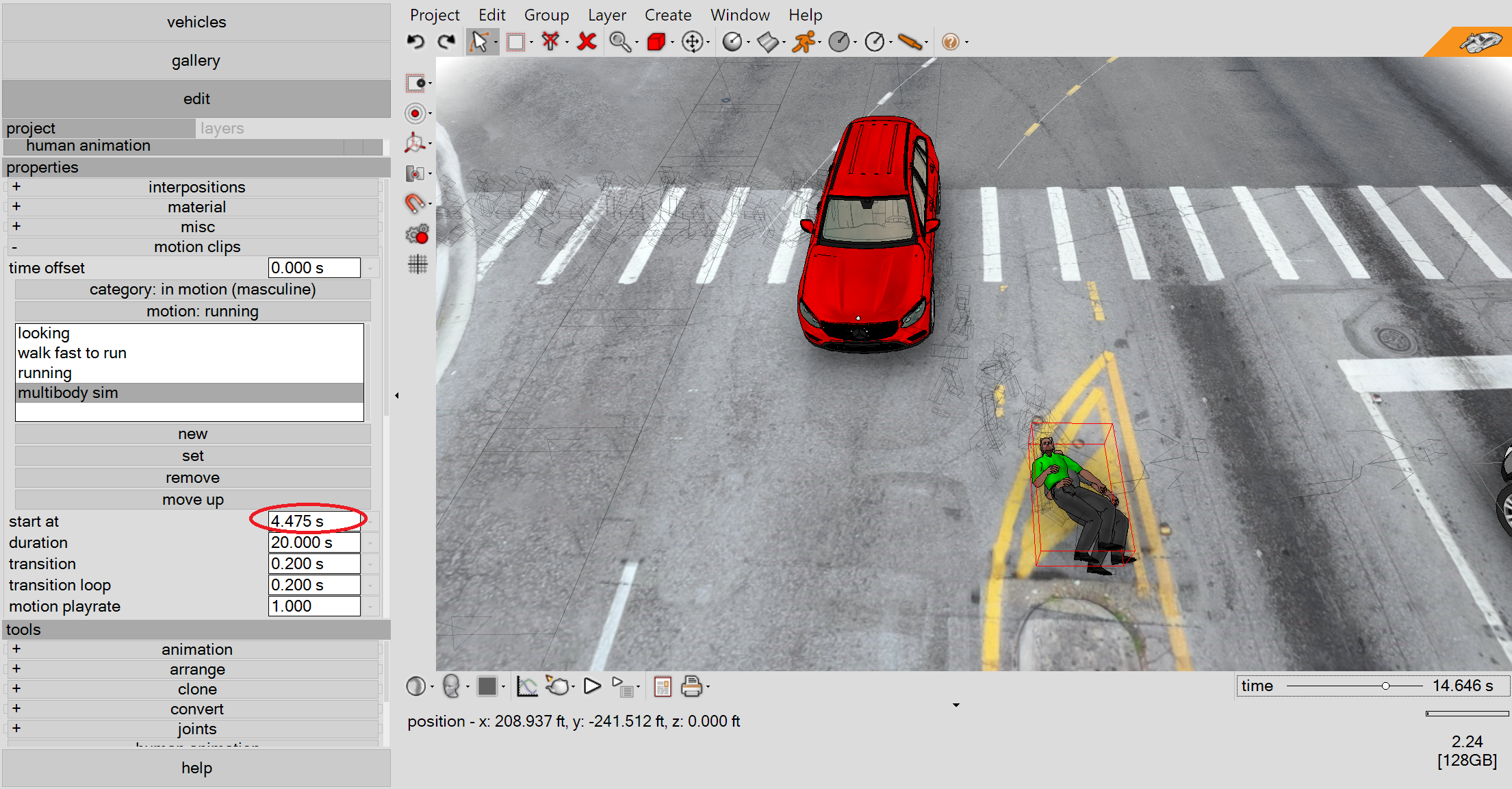Open the Create menu
Screen dimensions: 1512x789
[667, 15]
